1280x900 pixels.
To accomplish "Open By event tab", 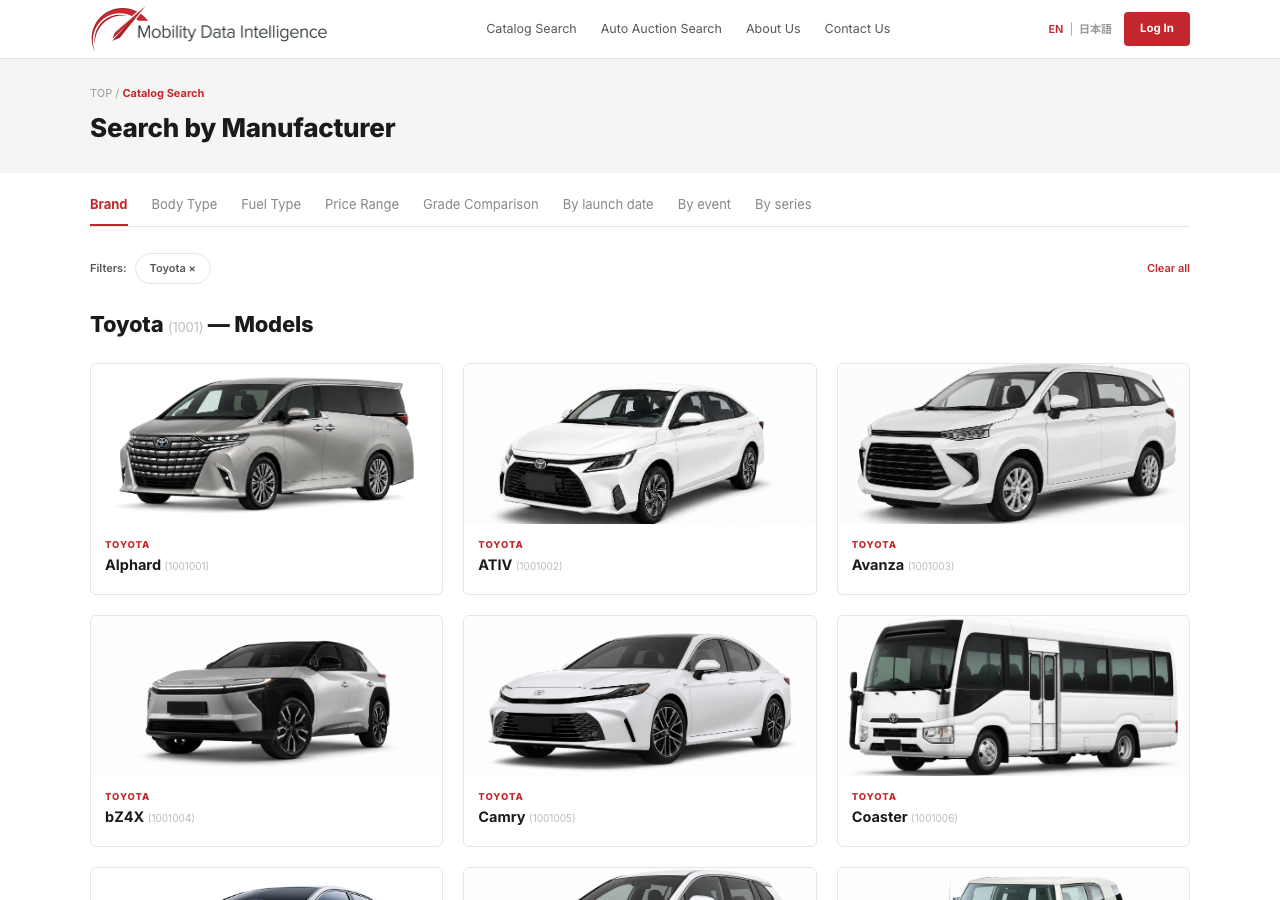I will click(x=704, y=204).
